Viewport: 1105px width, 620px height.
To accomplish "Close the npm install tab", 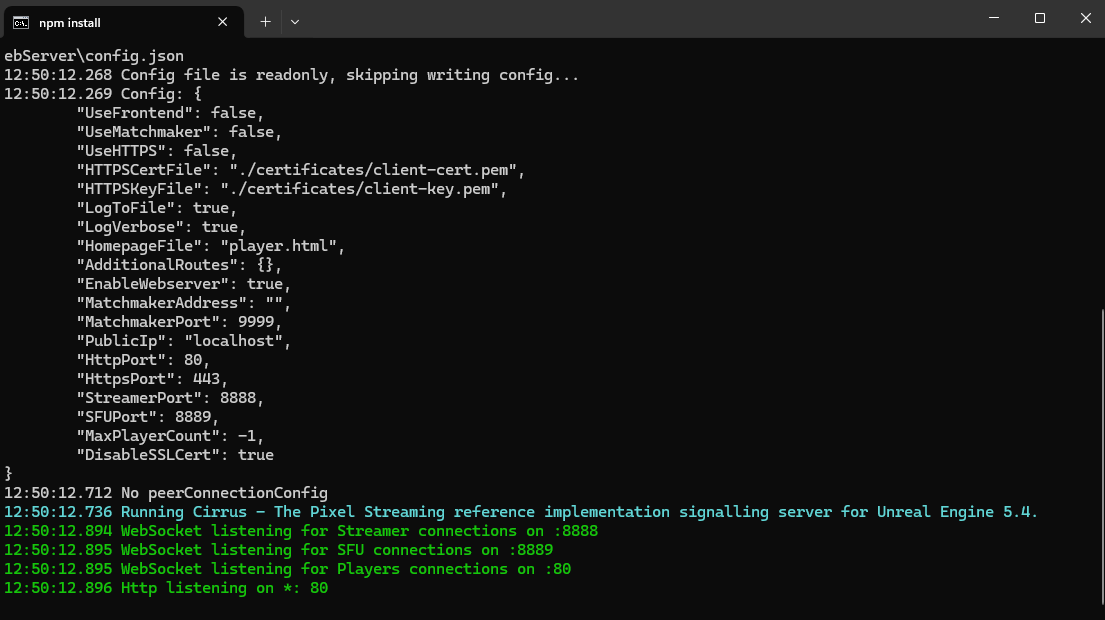I will [x=224, y=21].
